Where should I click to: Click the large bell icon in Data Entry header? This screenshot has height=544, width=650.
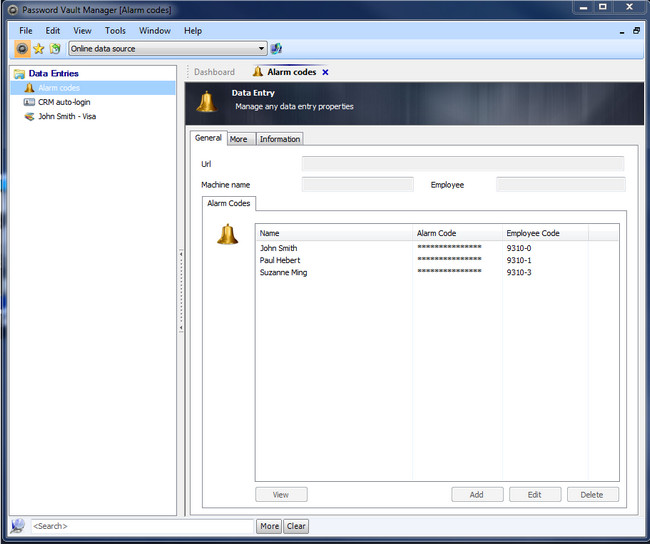(x=206, y=102)
